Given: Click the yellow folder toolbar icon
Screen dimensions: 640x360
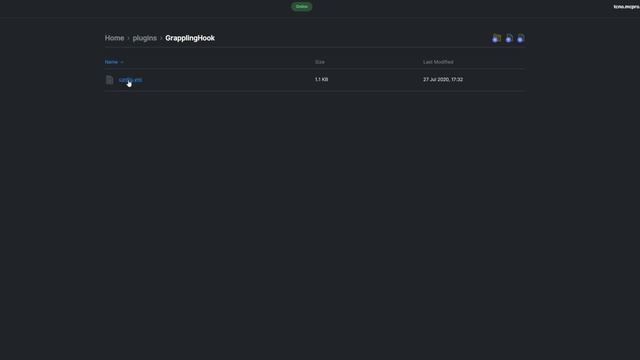Looking at the screenshot, I should click(x=496, y=39).
